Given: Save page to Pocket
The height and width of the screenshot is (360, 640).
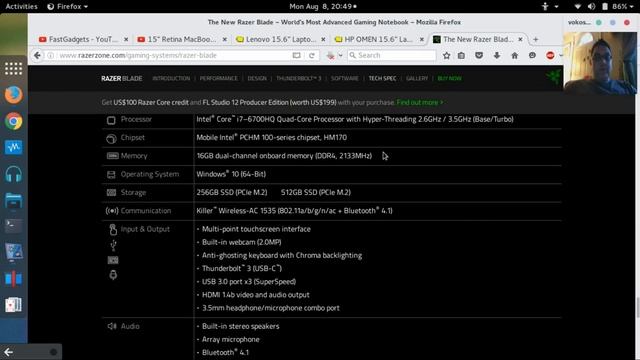Looking at the screenshot, I should 479,55.
